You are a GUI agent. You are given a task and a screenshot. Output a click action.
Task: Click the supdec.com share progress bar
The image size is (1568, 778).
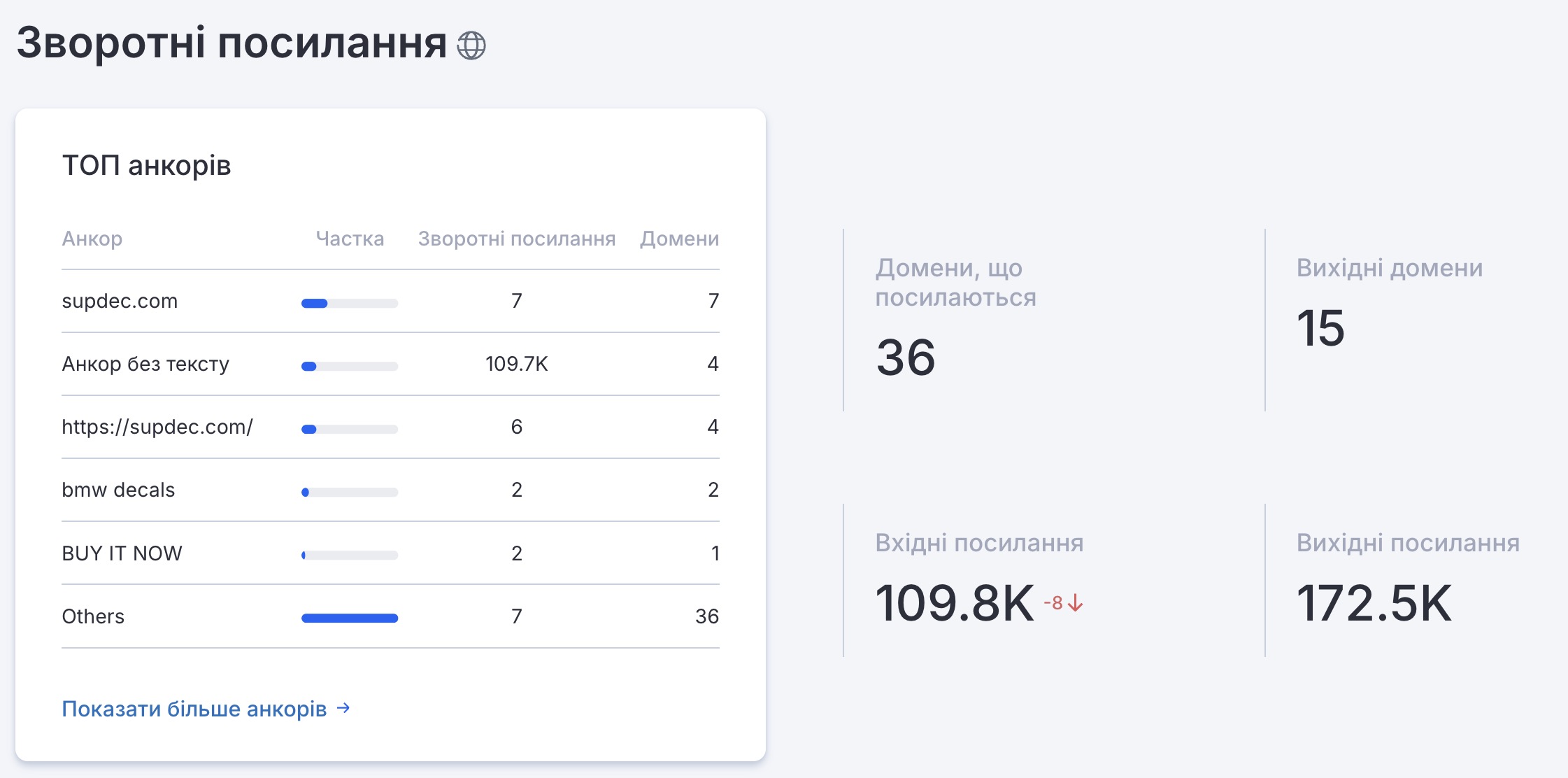(x=350, y=303)
